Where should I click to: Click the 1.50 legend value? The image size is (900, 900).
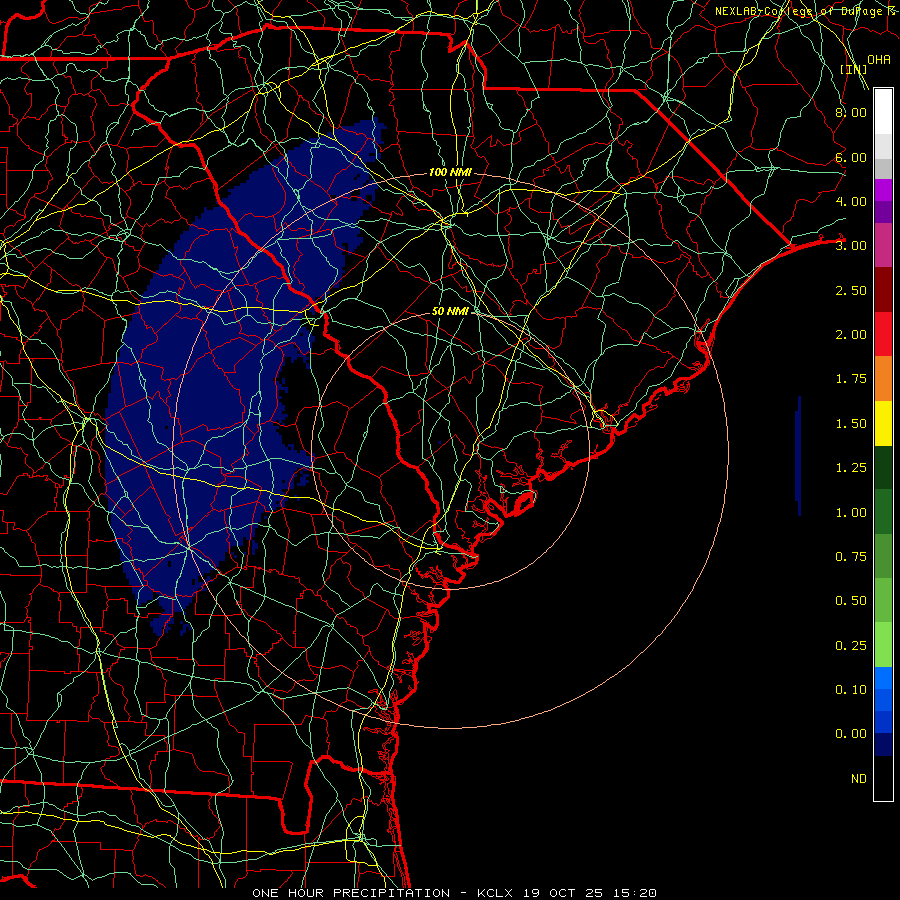(851, 424)
